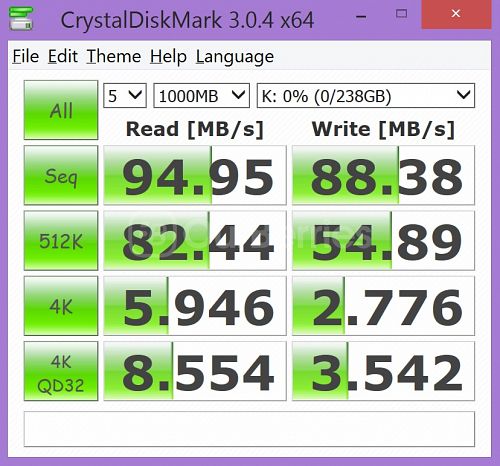Open the test count dropdown showing 5
The height and width of the screenshot is (466, 500).
click(x=125, y=96)
